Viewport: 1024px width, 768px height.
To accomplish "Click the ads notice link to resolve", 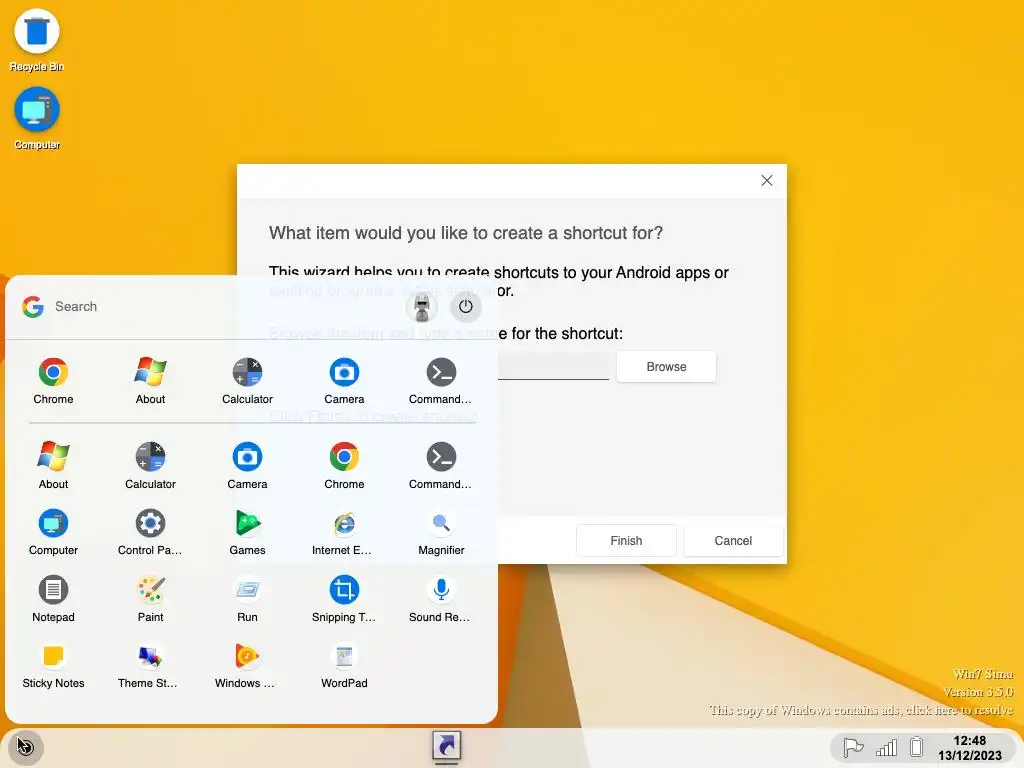I will pyautogui.click(x=861, y=710).
